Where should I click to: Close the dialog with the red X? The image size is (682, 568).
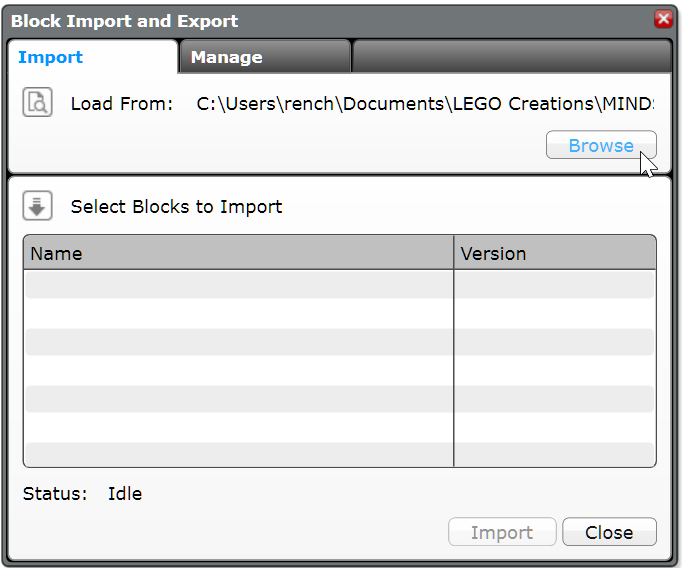click(x=662, y=19)
